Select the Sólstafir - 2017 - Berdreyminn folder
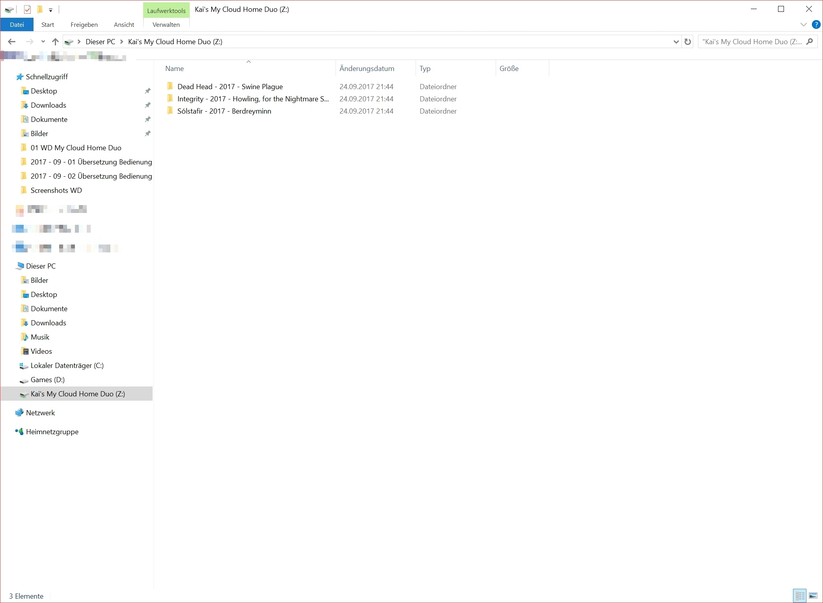Screen dimensions: 823x603 pyautogui.click(x=224, y=111)
